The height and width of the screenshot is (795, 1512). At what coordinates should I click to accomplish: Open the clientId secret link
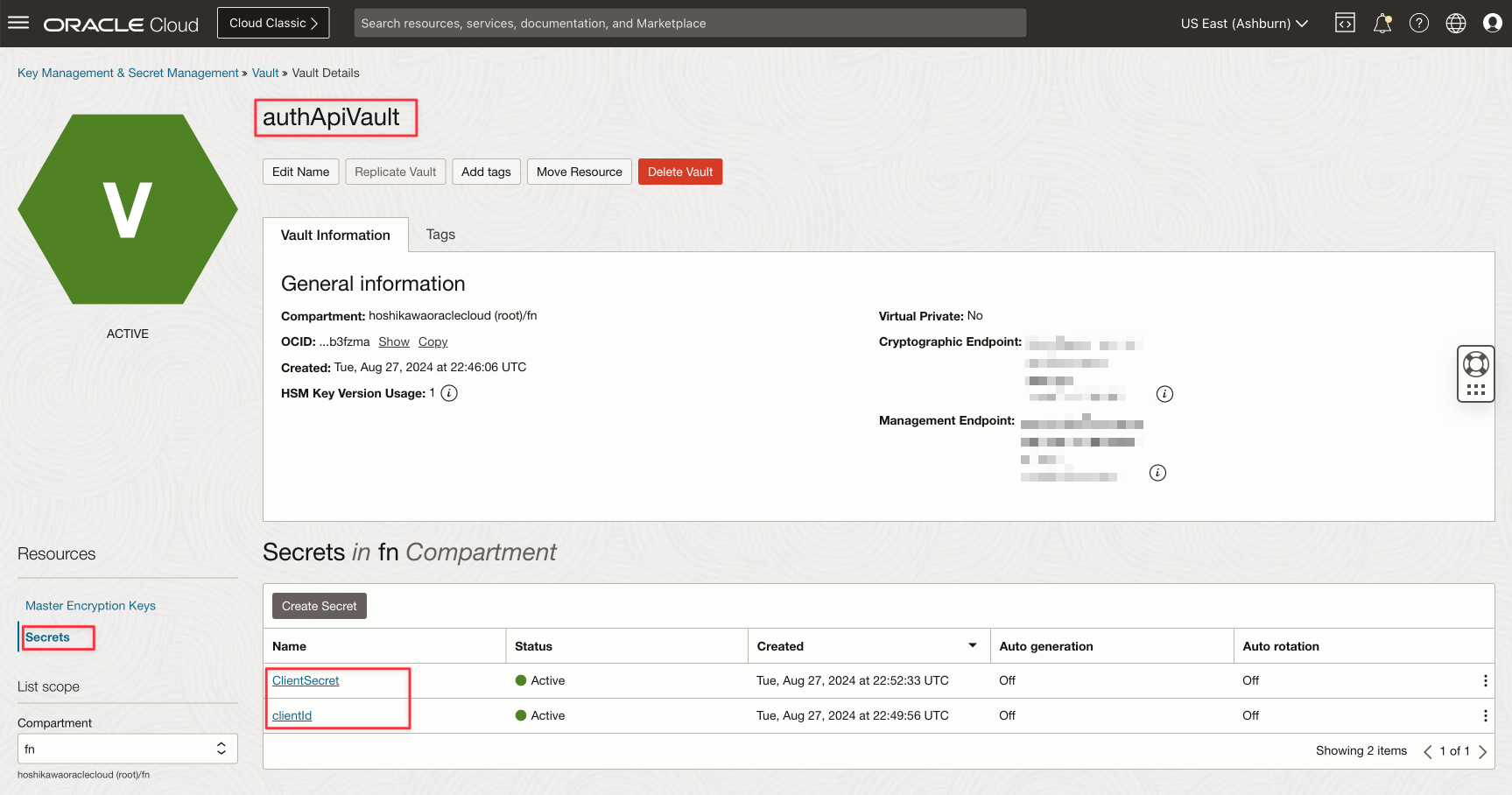coord(292,715)
